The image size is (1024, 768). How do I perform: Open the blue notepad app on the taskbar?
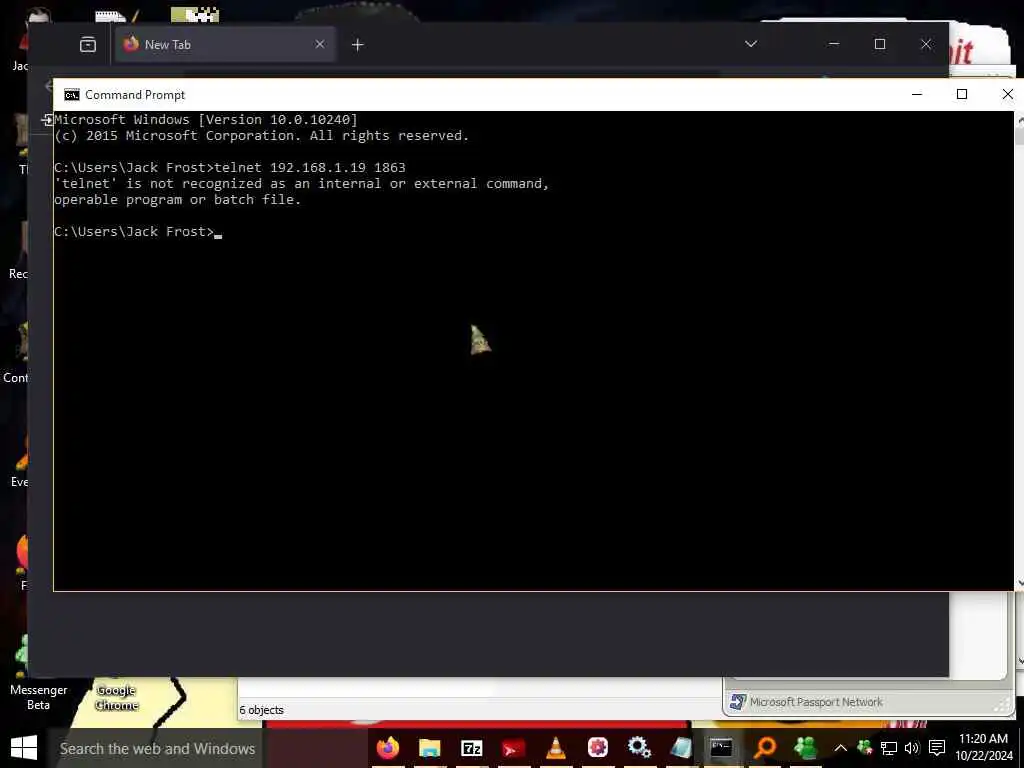(680, 748)
